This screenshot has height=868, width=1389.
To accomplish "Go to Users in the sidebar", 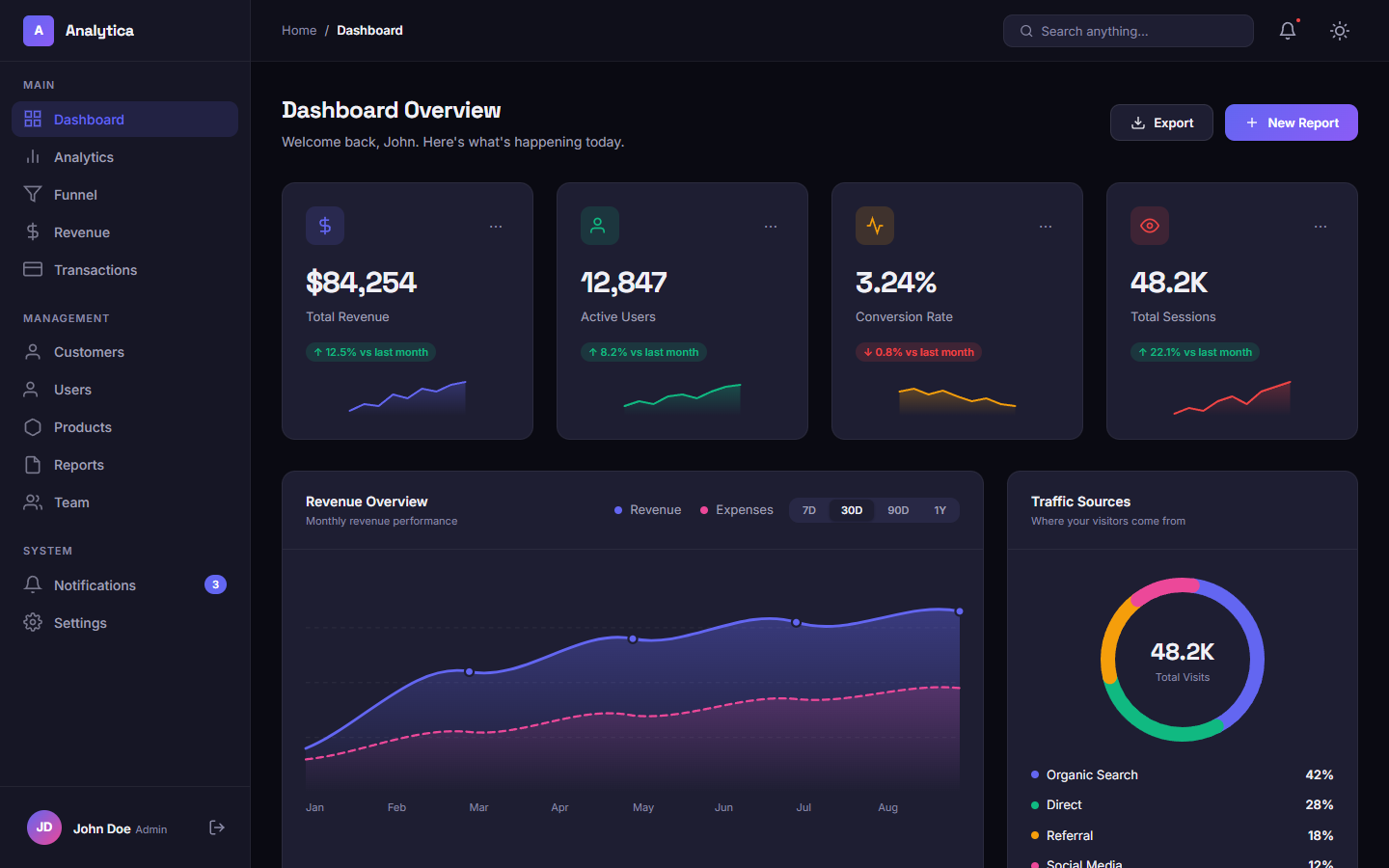I will [x=125, y=390].
